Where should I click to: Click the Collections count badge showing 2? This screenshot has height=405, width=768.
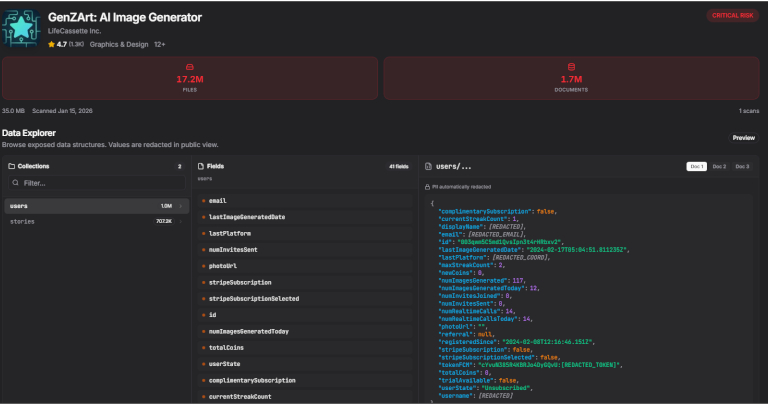180,167
